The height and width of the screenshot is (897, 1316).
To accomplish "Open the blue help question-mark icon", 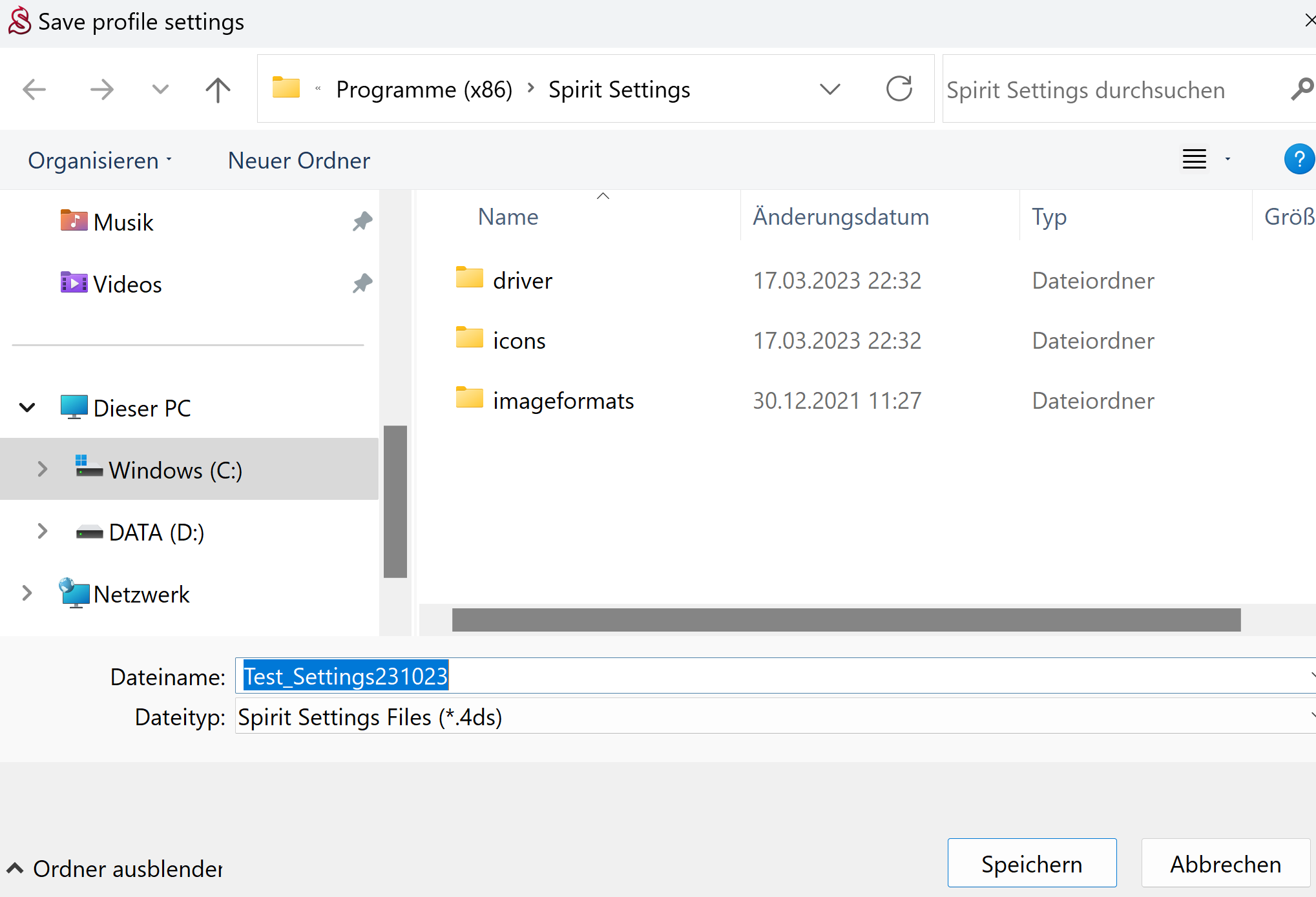I will click(1299, 159).
